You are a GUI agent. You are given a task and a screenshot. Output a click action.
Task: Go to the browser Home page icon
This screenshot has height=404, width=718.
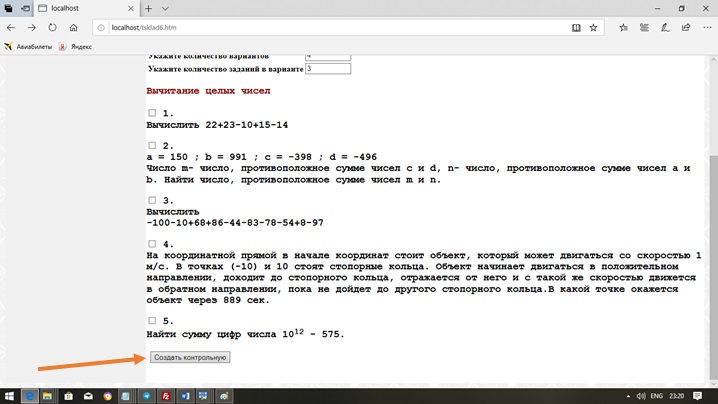pyautogui.click(x=73, y=28)
